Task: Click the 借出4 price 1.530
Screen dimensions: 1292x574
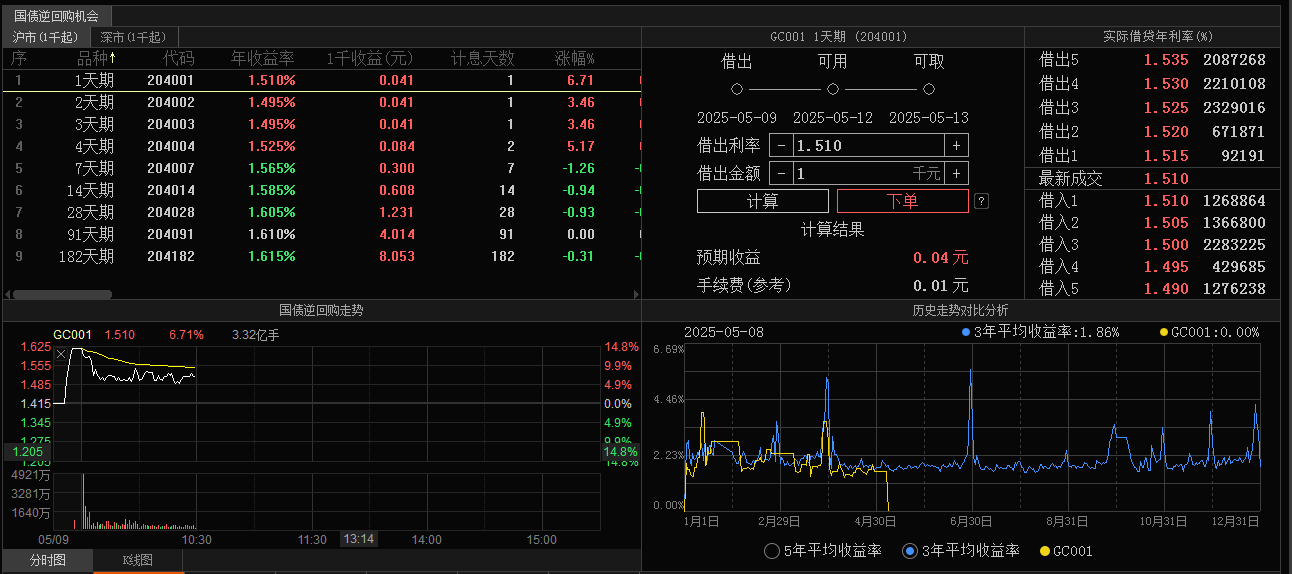Action: point(1166,84)
